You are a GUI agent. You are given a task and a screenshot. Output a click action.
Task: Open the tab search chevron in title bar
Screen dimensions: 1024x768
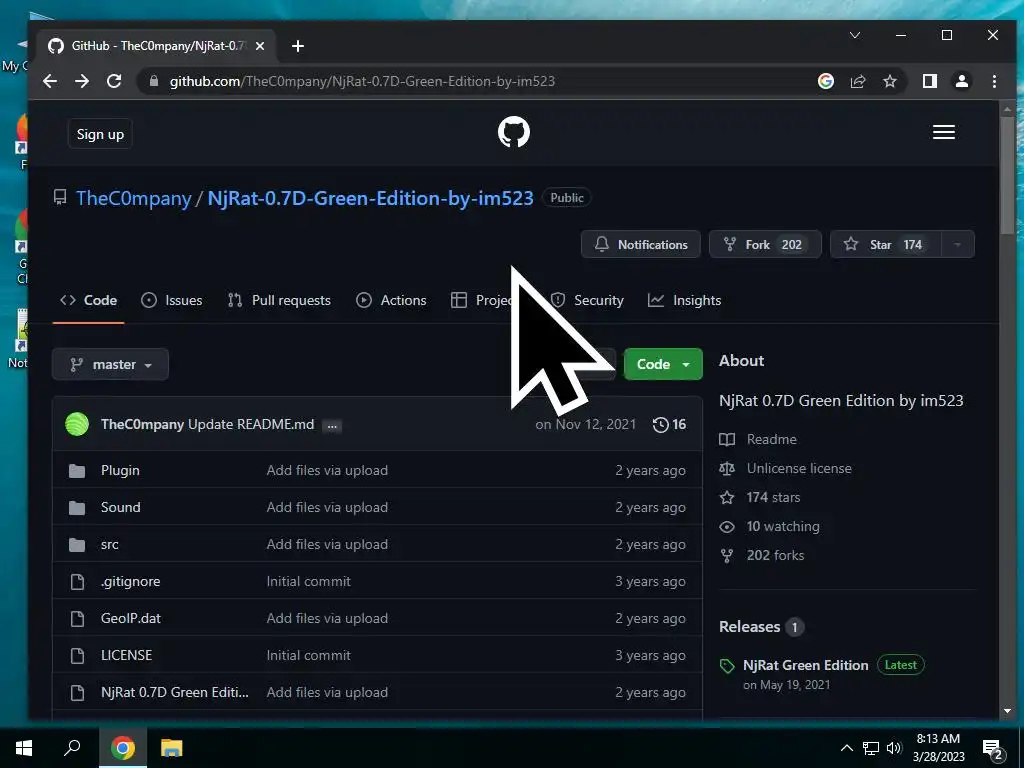coord(855,35)
